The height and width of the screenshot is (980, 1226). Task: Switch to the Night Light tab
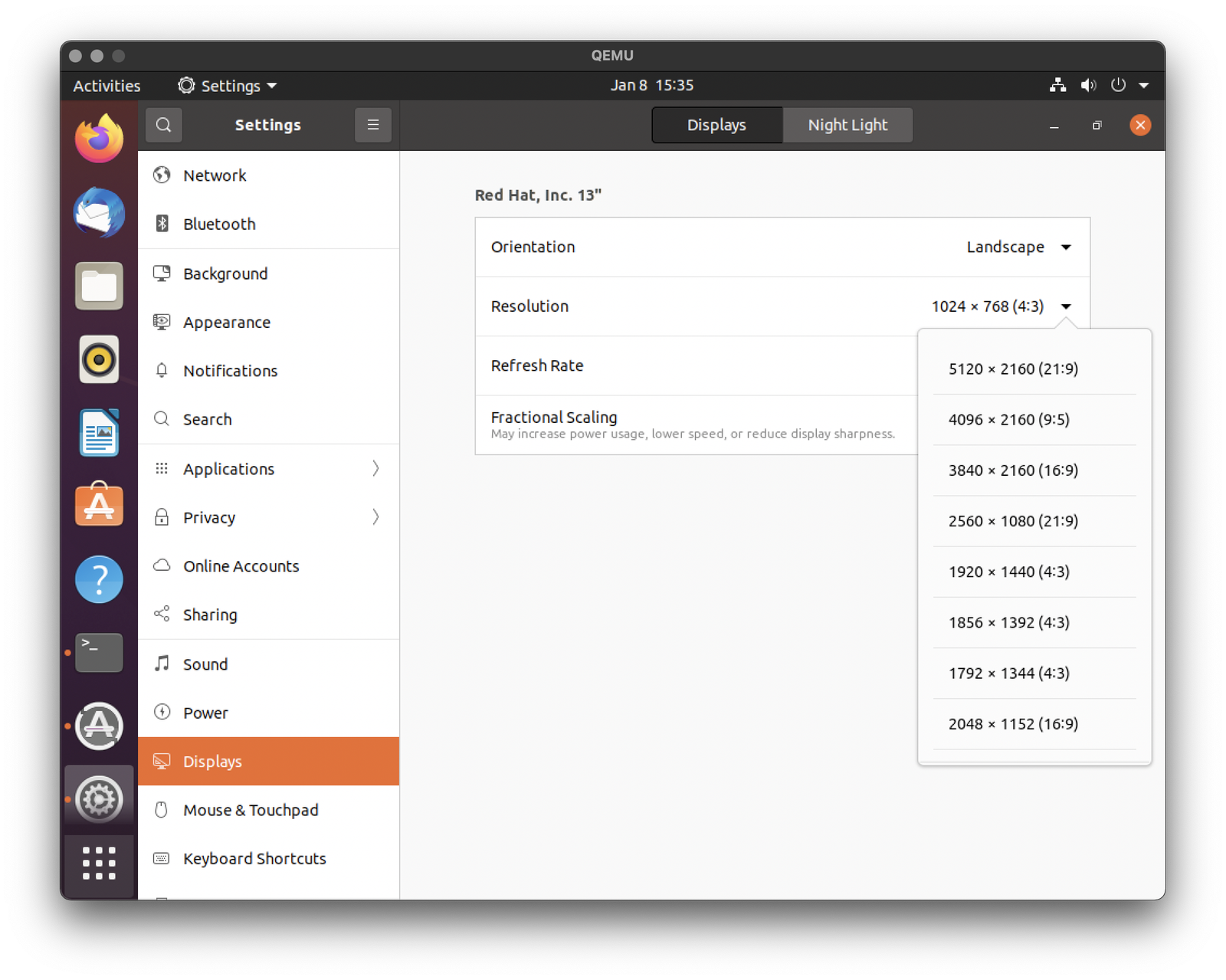pos(847,125)
